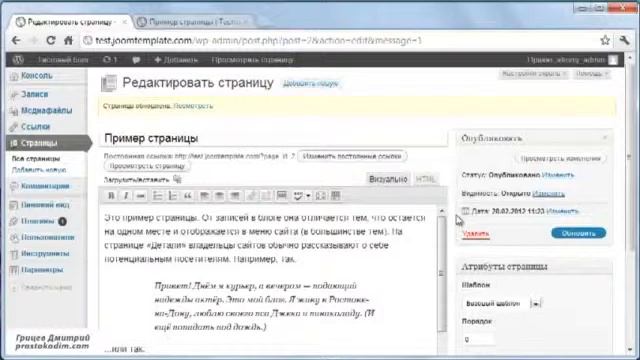Click the media upload icon next to Загрузить/вставить
Viewport: 640px width, 360px height.
click(177, 179)
